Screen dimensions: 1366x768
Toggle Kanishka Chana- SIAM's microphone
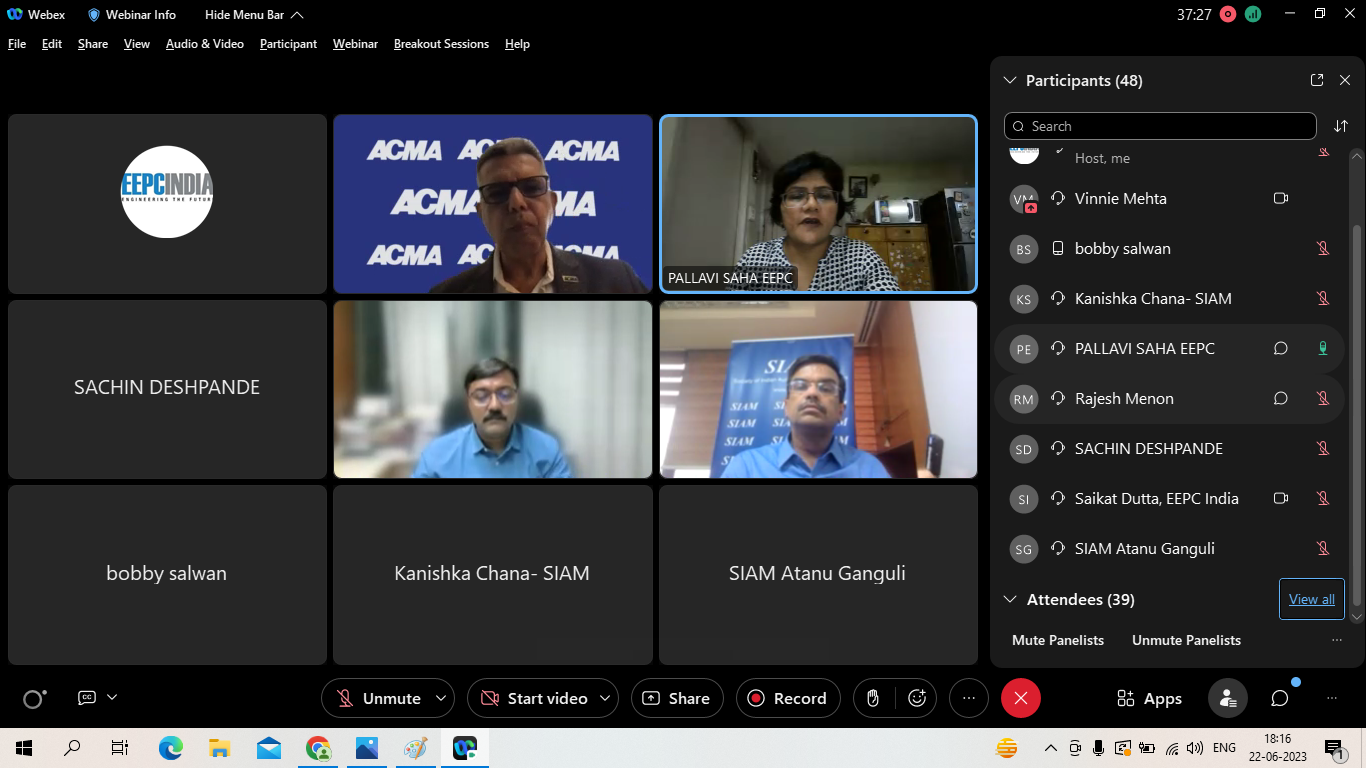click(x=1323, y=298)
